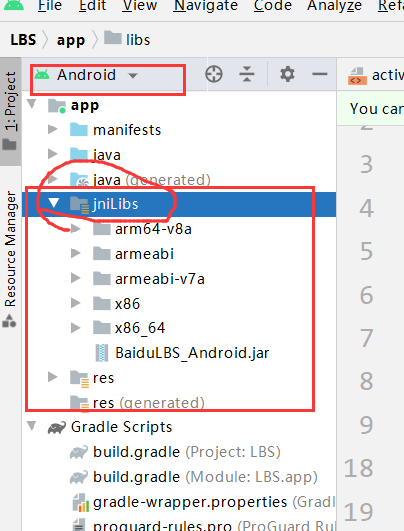Click the Android Studio logo icon
The width and height of the screenshot is (404, 531).
[14, 5]
